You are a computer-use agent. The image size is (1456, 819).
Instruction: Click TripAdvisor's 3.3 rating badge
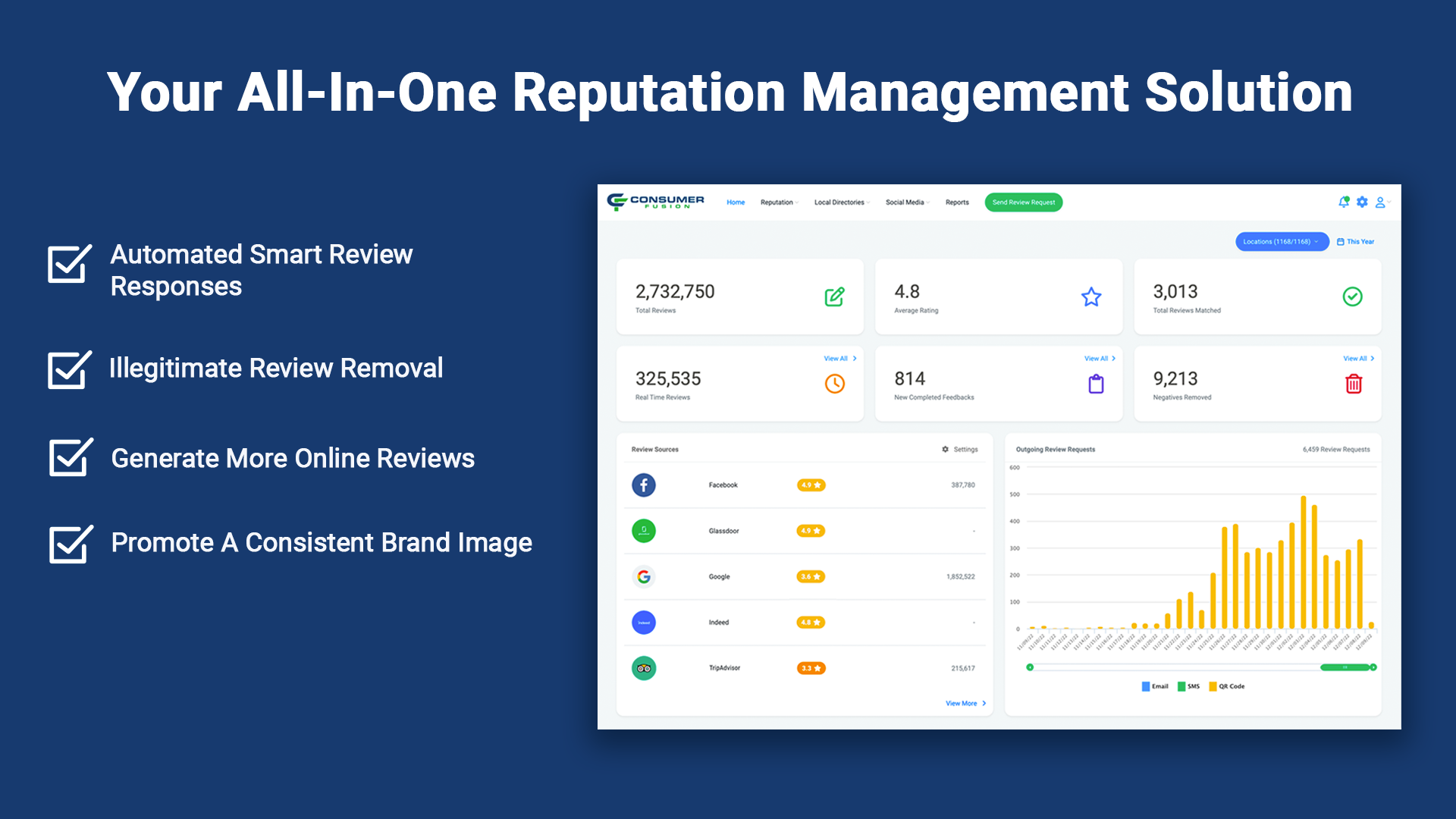click(x=811, y=668)
